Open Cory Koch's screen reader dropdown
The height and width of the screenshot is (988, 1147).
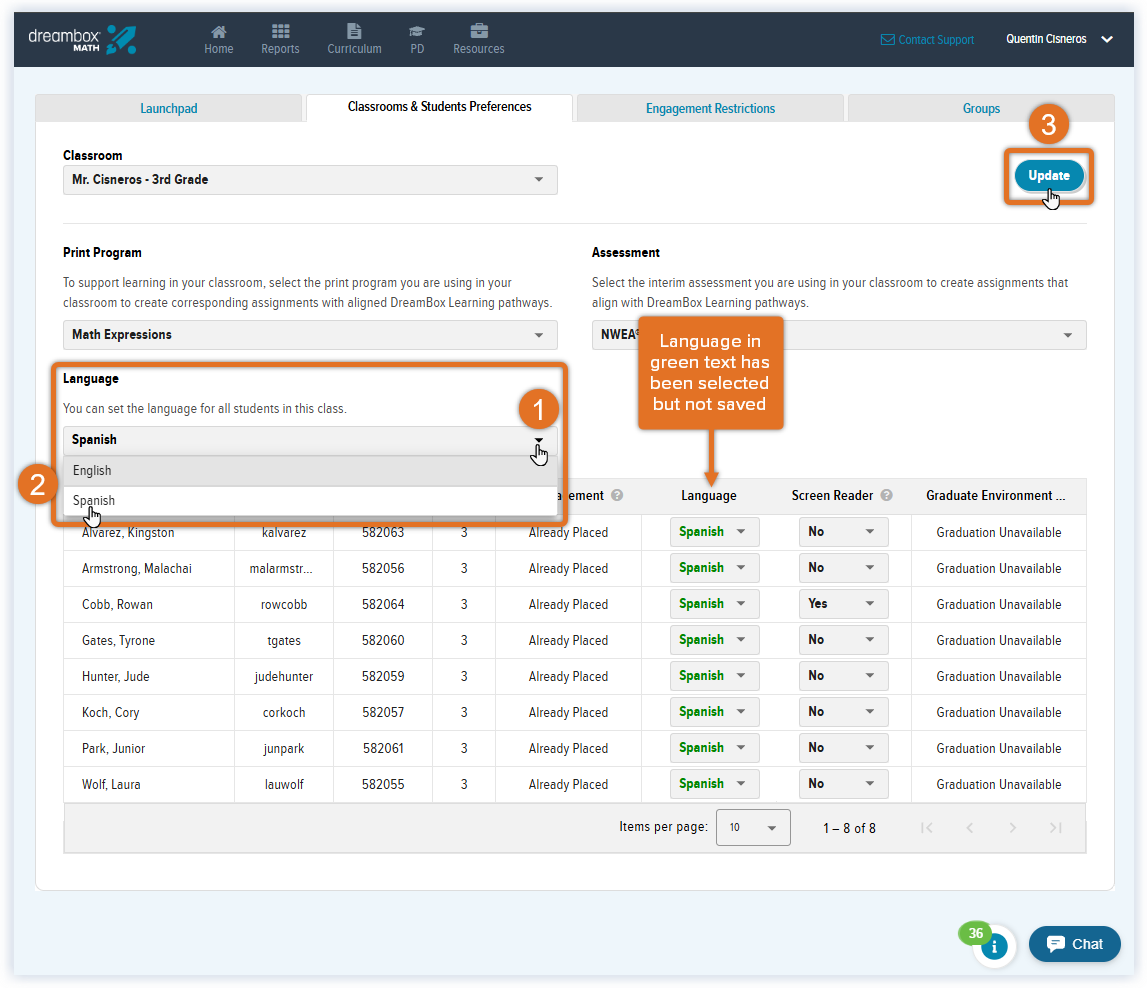click(x=843, y=712)
